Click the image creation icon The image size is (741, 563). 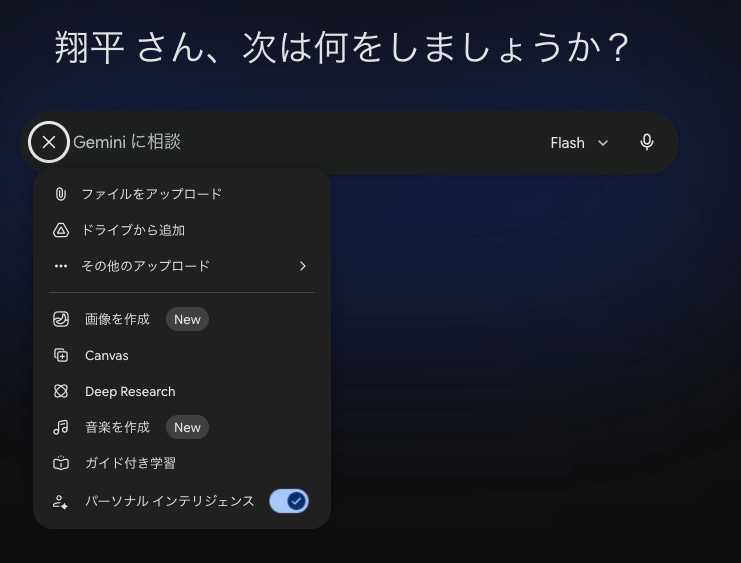(x=60, y=319)
